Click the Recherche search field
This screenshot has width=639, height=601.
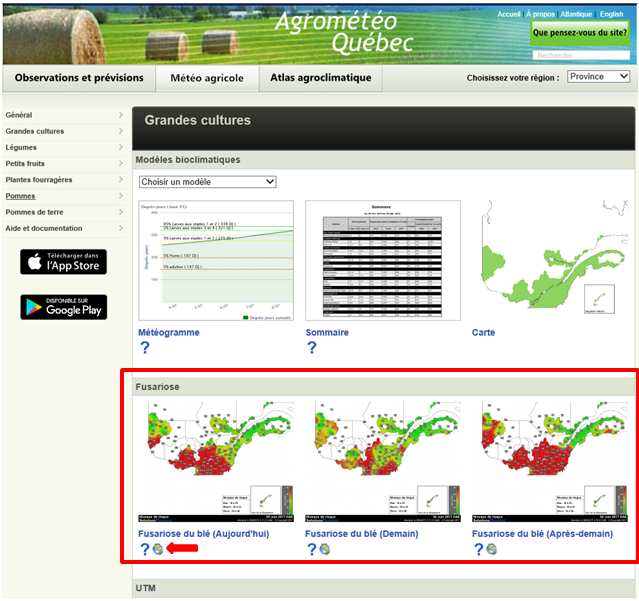[x=580, y=55]
